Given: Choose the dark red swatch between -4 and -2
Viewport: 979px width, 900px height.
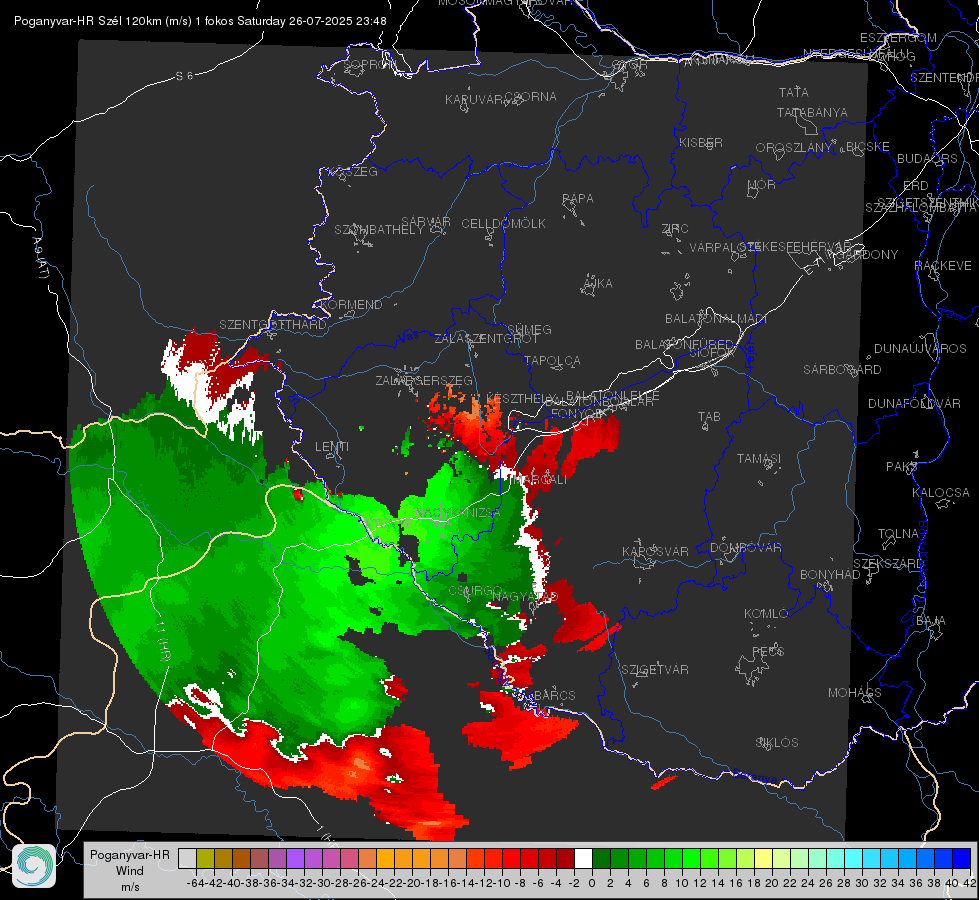Looking at the screenshot, I should pos(565,859).
